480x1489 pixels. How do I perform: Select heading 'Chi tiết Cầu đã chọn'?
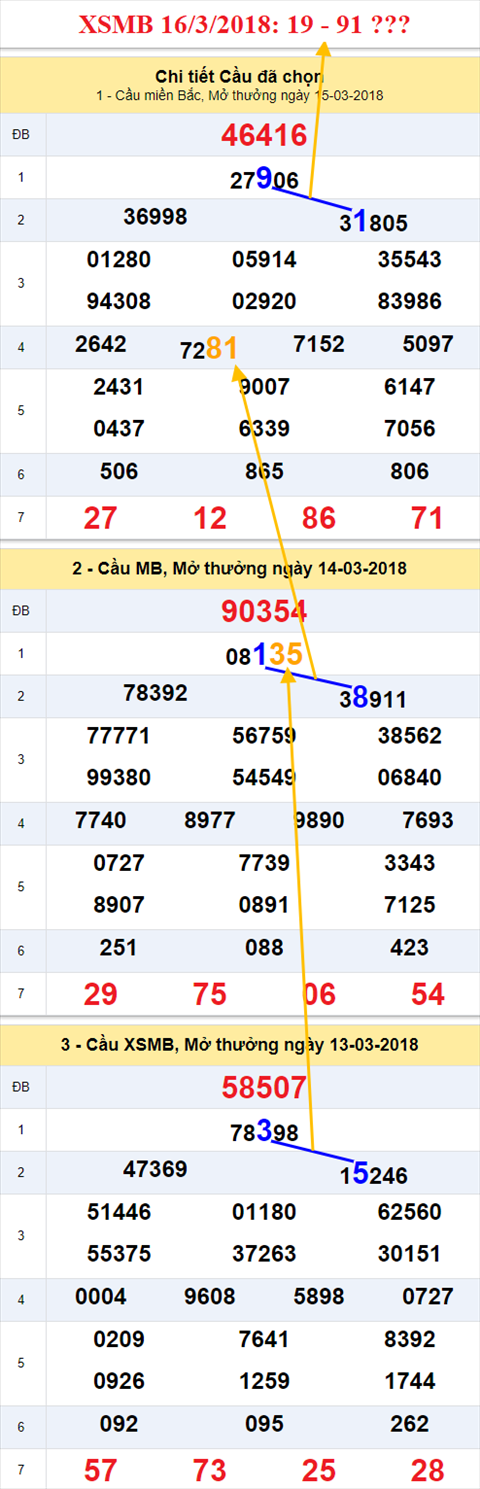(239, 76)
